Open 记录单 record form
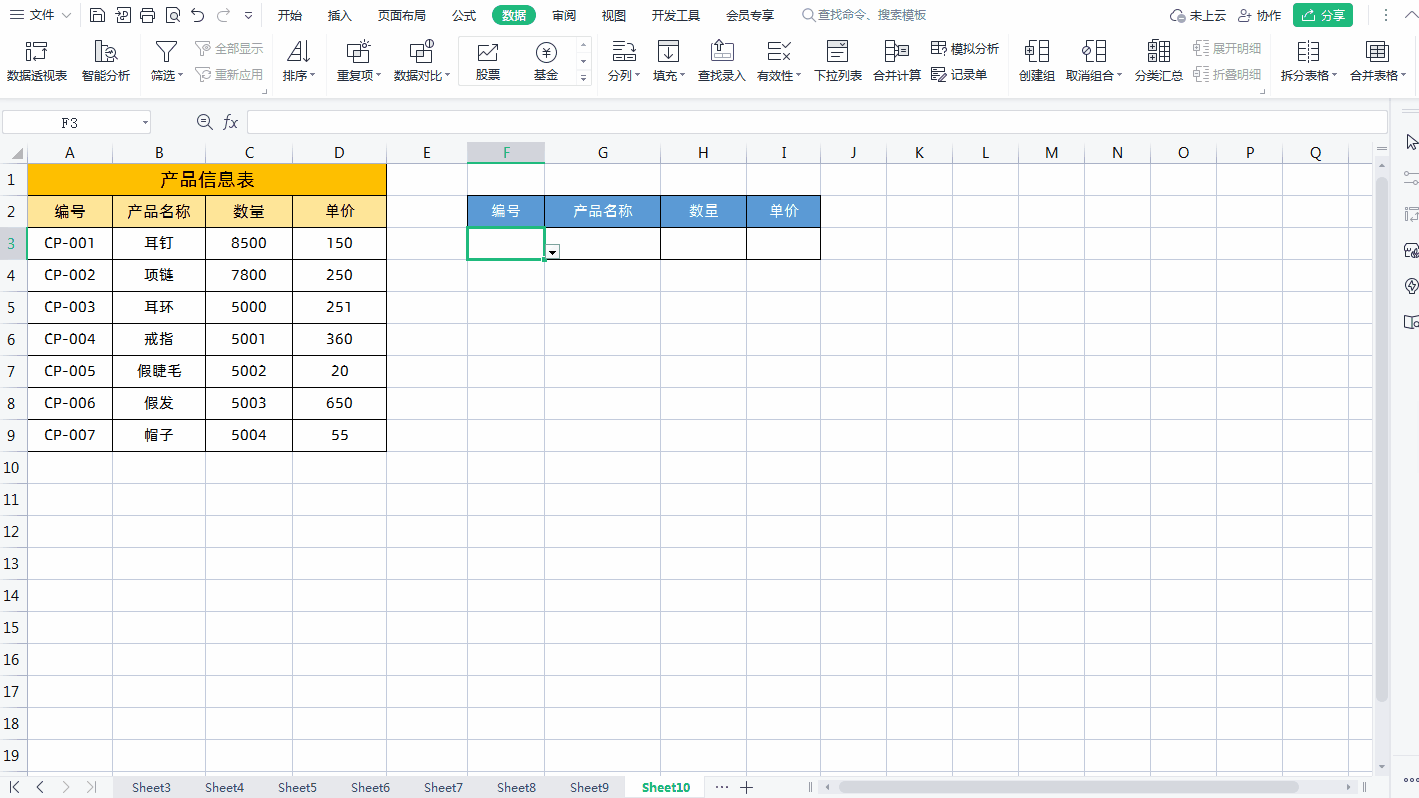The height and width of the screenshot is (798, 1419). coord(959,74)
